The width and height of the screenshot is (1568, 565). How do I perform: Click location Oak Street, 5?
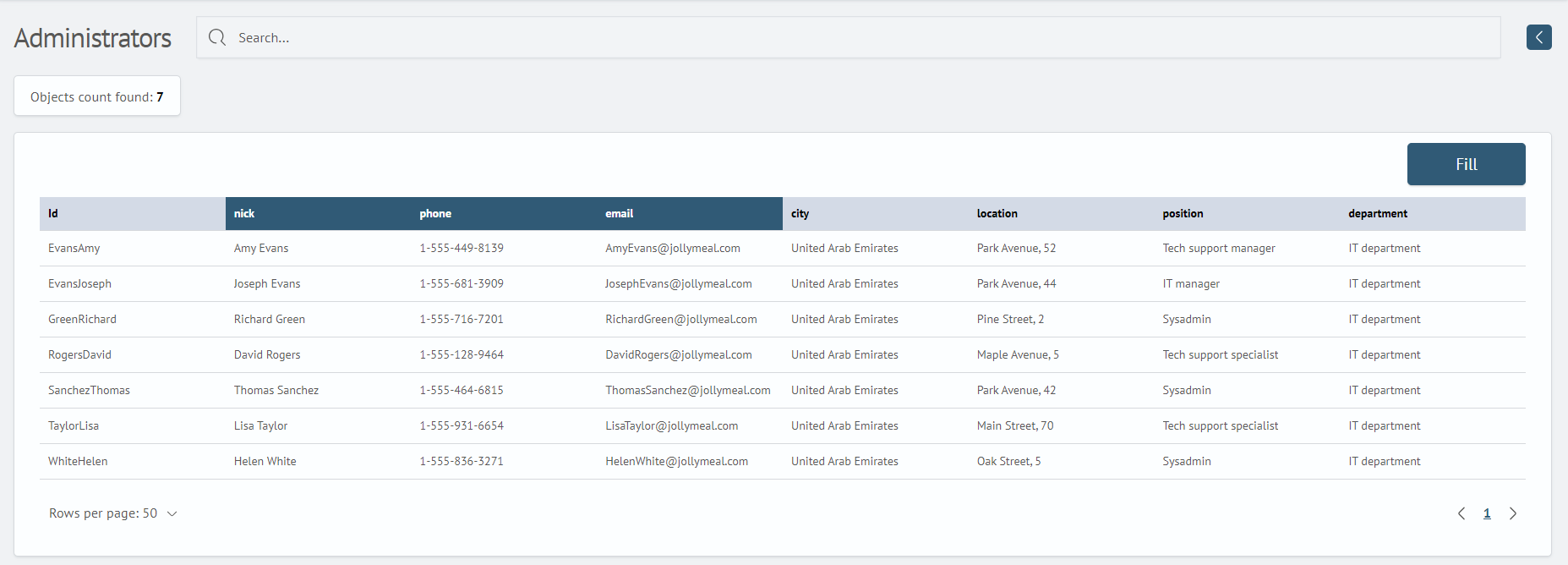pos(1009,461)
